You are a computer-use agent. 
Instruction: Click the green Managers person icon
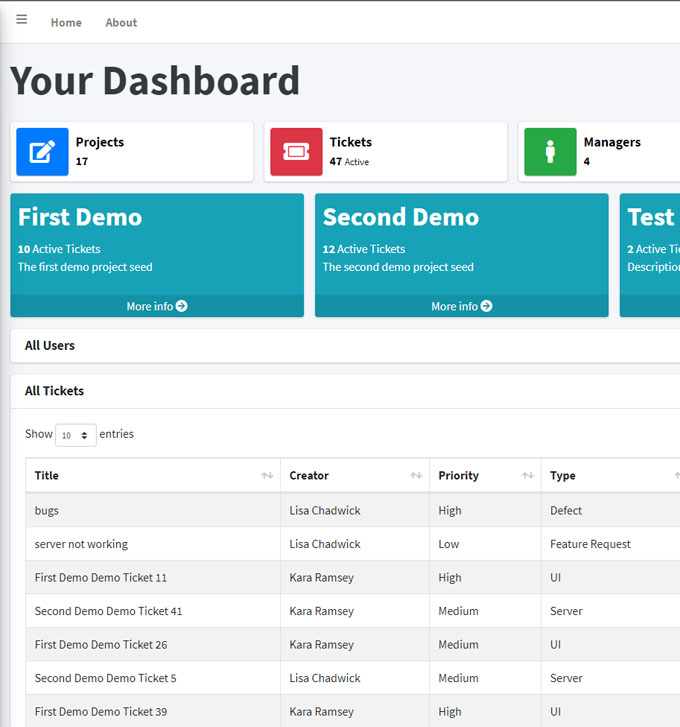coord(550,152)
